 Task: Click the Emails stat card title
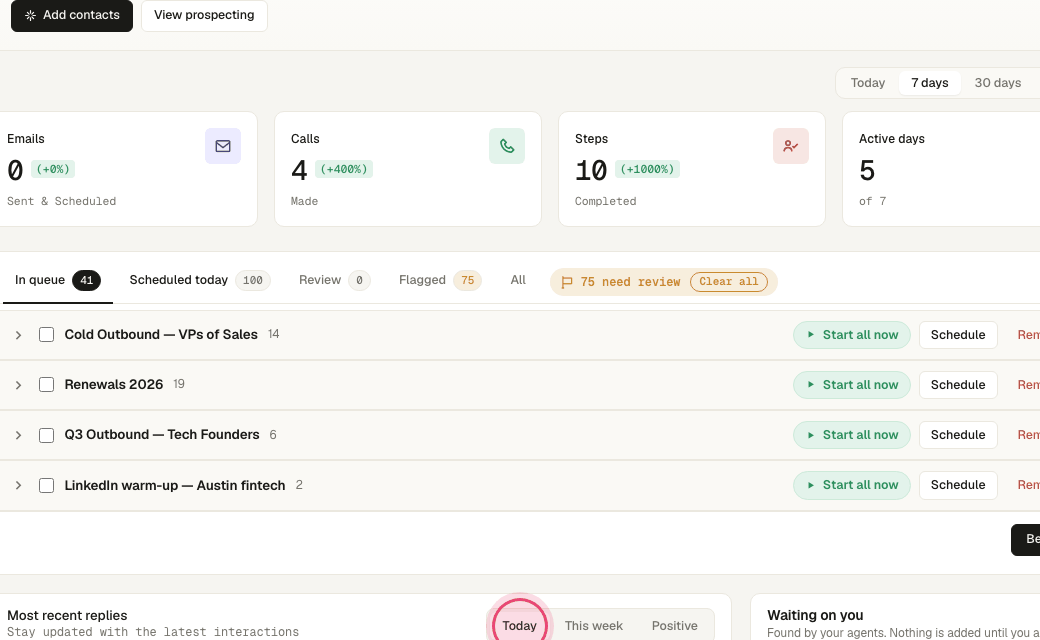26,139
